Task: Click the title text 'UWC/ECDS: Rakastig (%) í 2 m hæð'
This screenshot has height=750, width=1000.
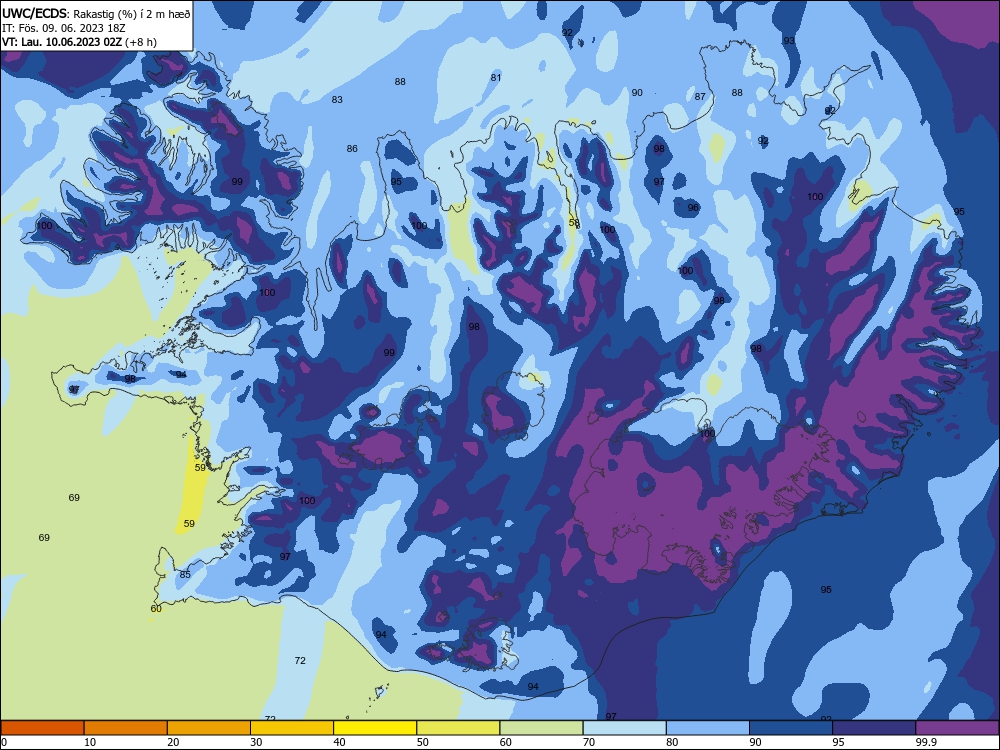Action: pos(96,14)
